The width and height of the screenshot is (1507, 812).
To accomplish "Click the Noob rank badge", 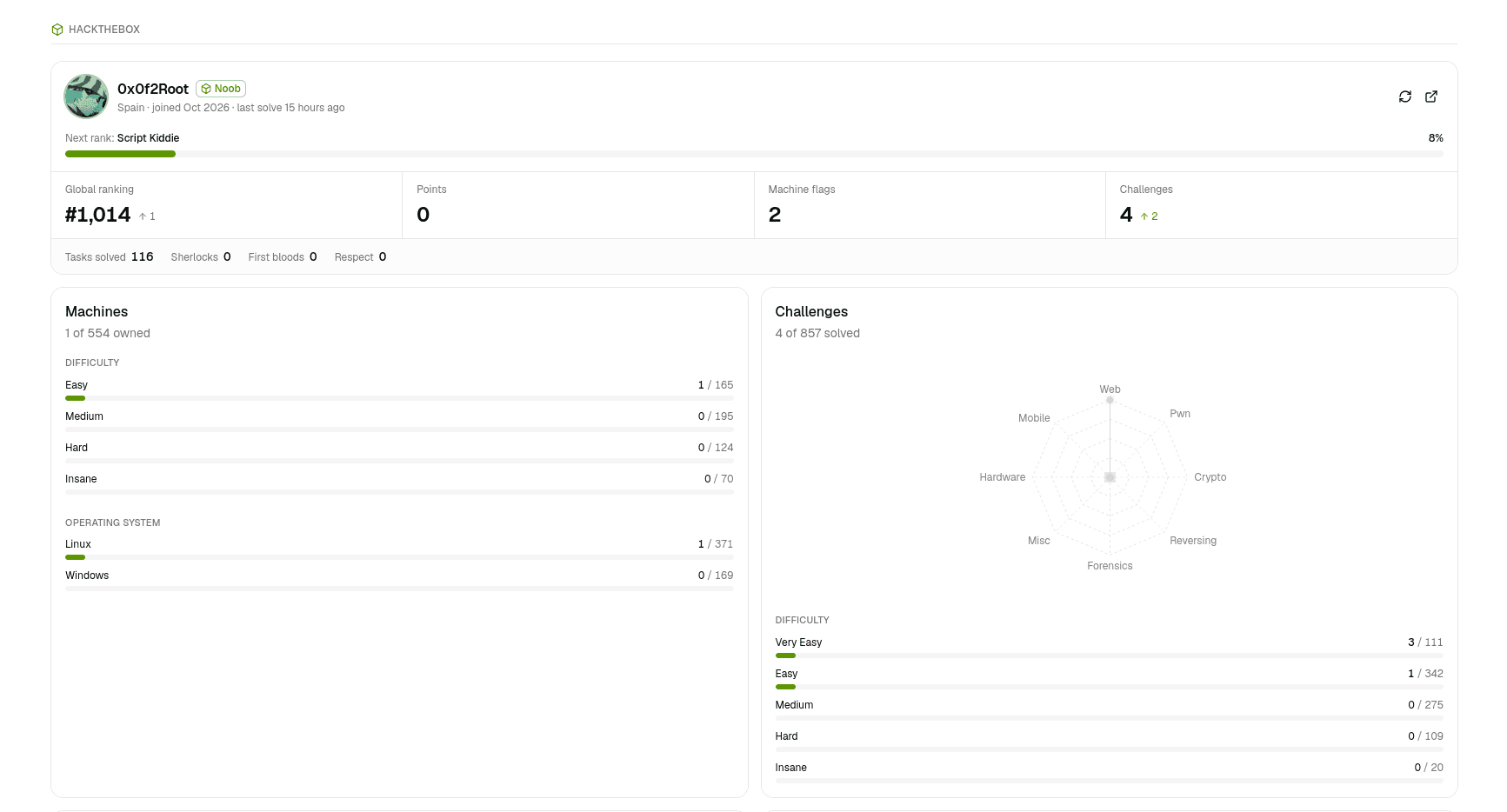I will [221, 89].
